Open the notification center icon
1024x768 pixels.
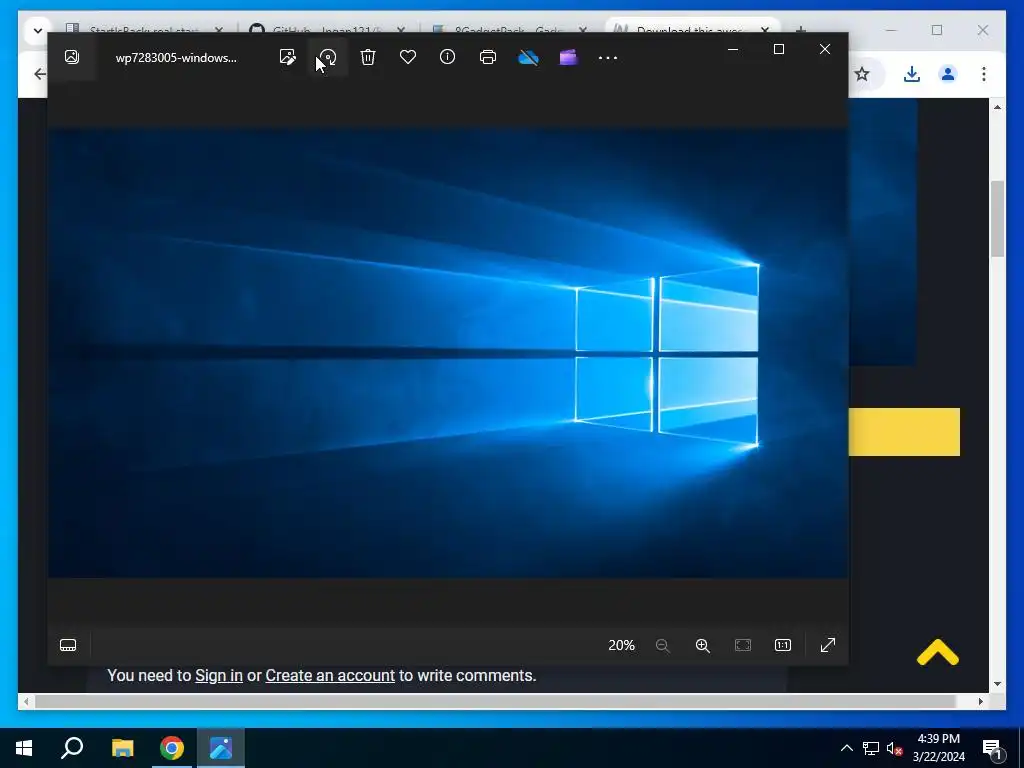992,748
